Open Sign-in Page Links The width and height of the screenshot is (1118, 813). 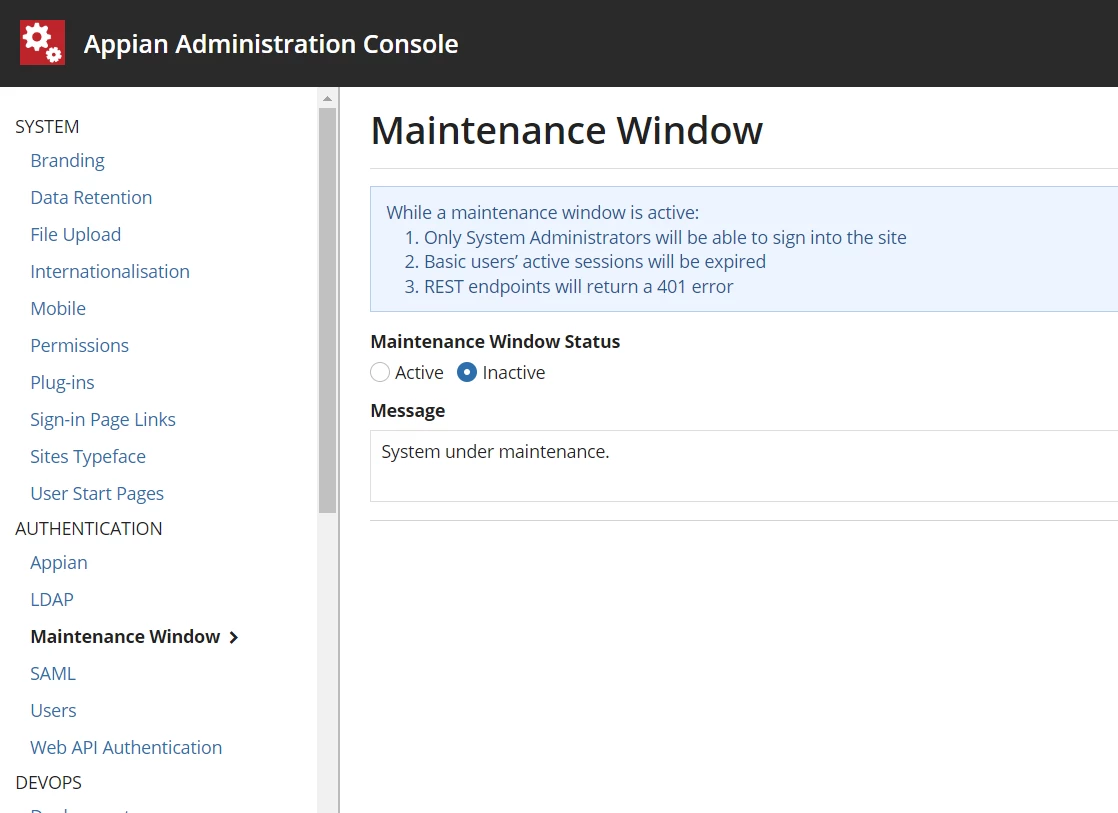click(103, 420)
